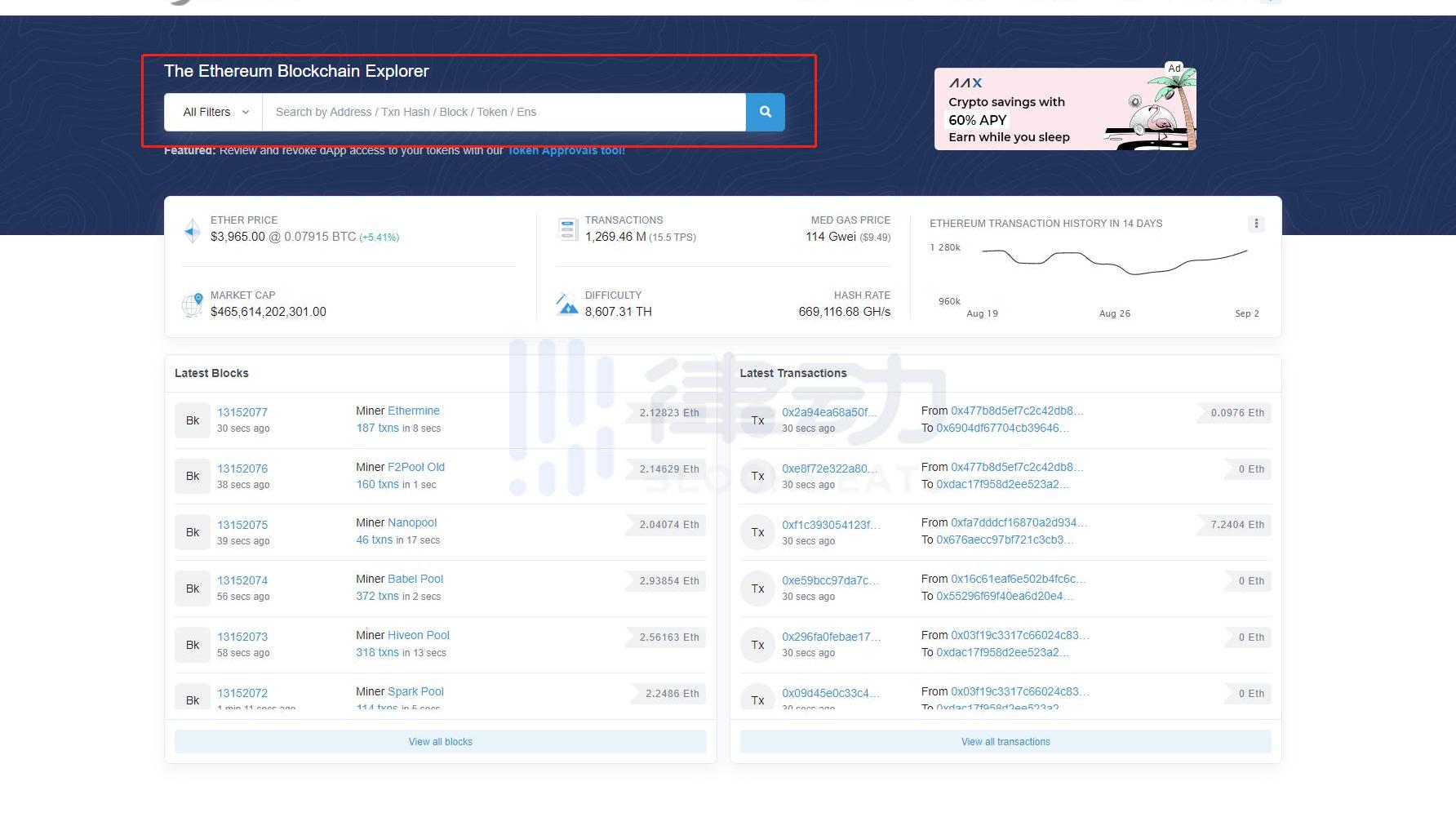Click the blue search magnifier button

point(765,112)
